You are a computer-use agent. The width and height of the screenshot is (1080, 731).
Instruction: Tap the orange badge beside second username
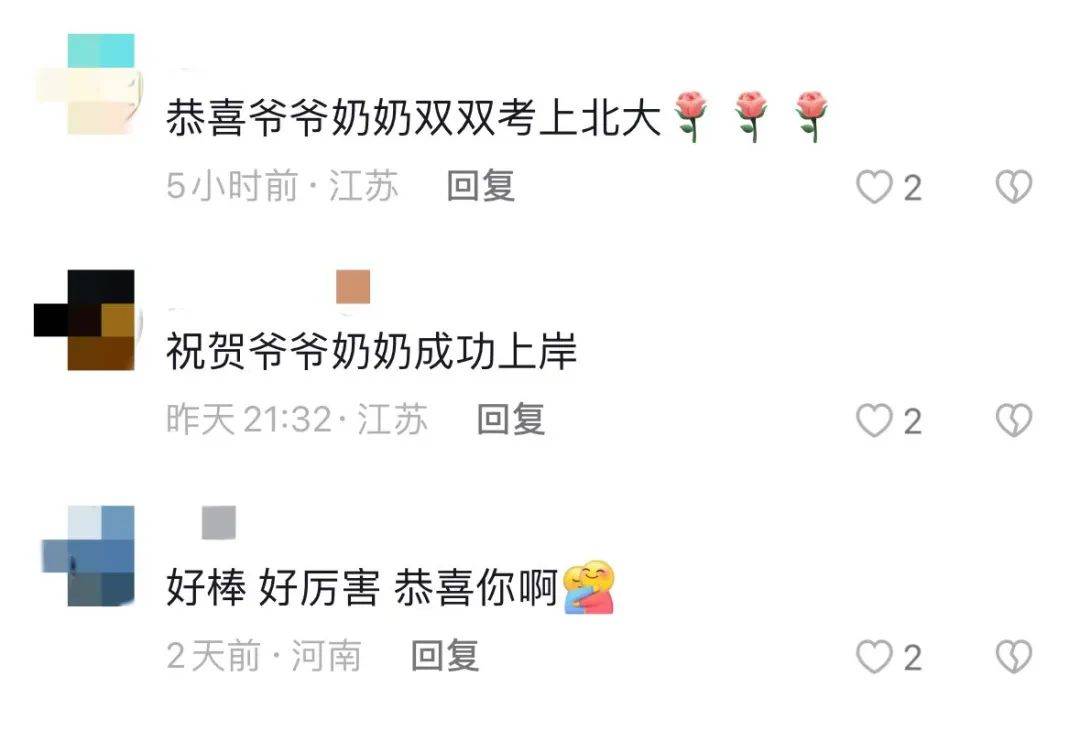click(x=353, y=287)
